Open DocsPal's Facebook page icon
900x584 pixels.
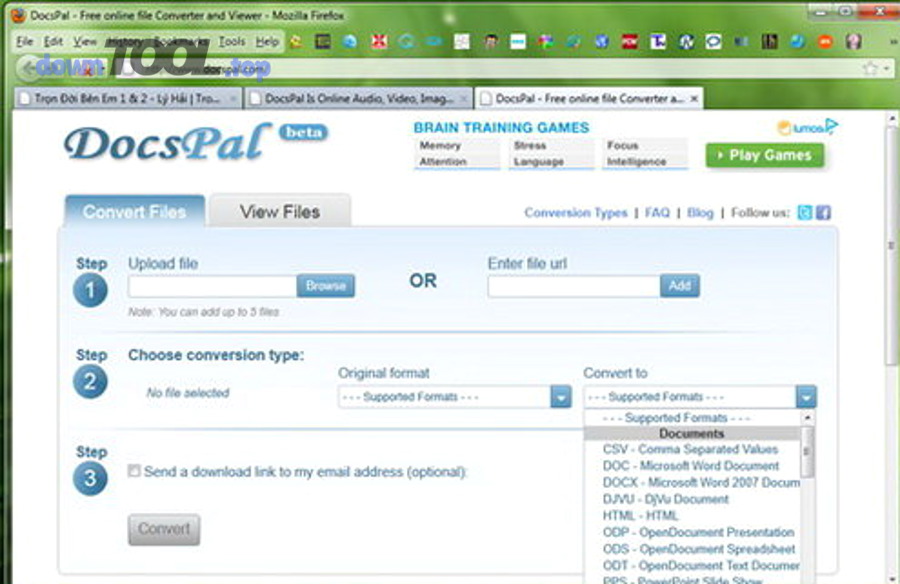coord(823,212)
